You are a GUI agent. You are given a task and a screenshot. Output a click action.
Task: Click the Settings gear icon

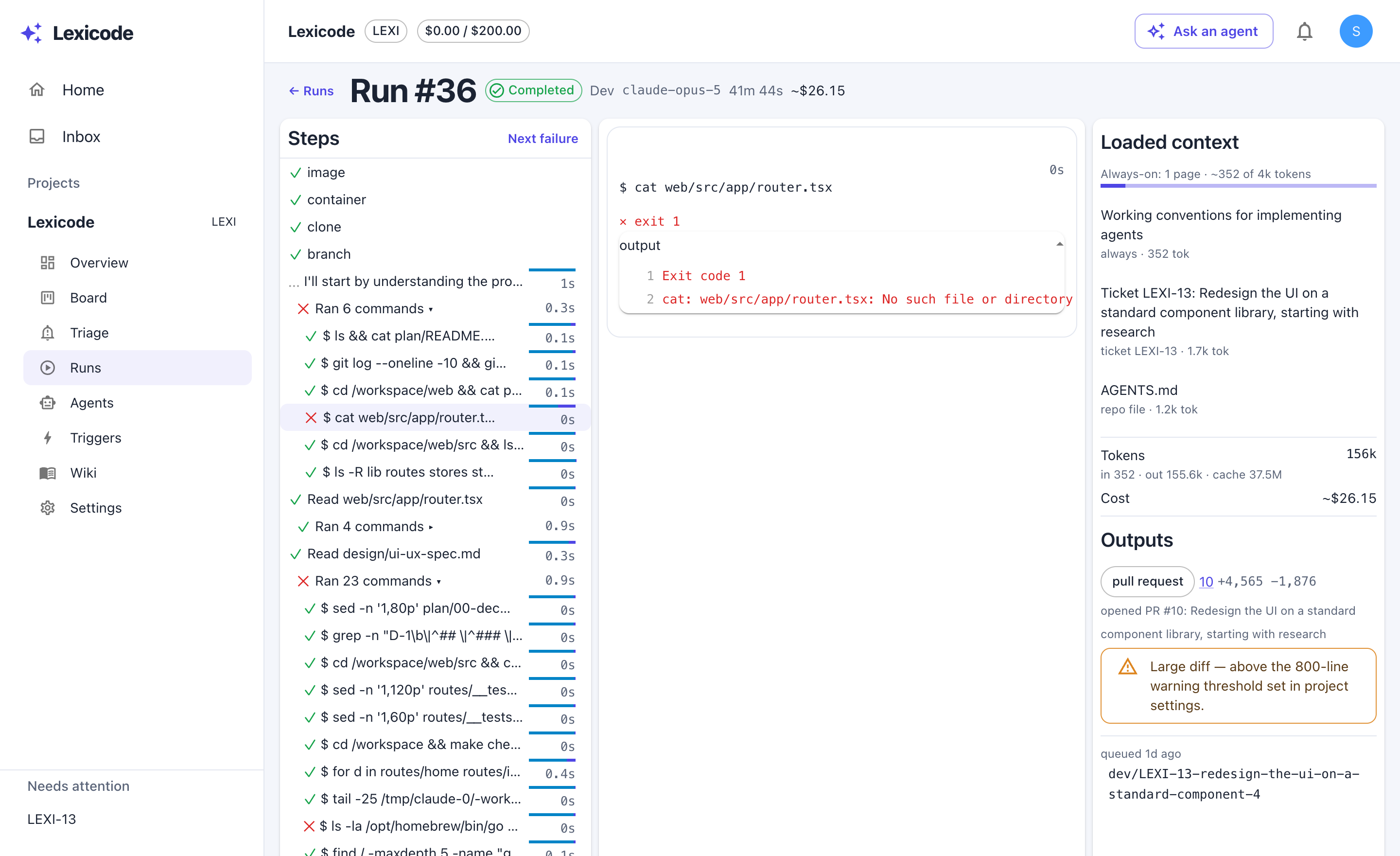[48, 508]
